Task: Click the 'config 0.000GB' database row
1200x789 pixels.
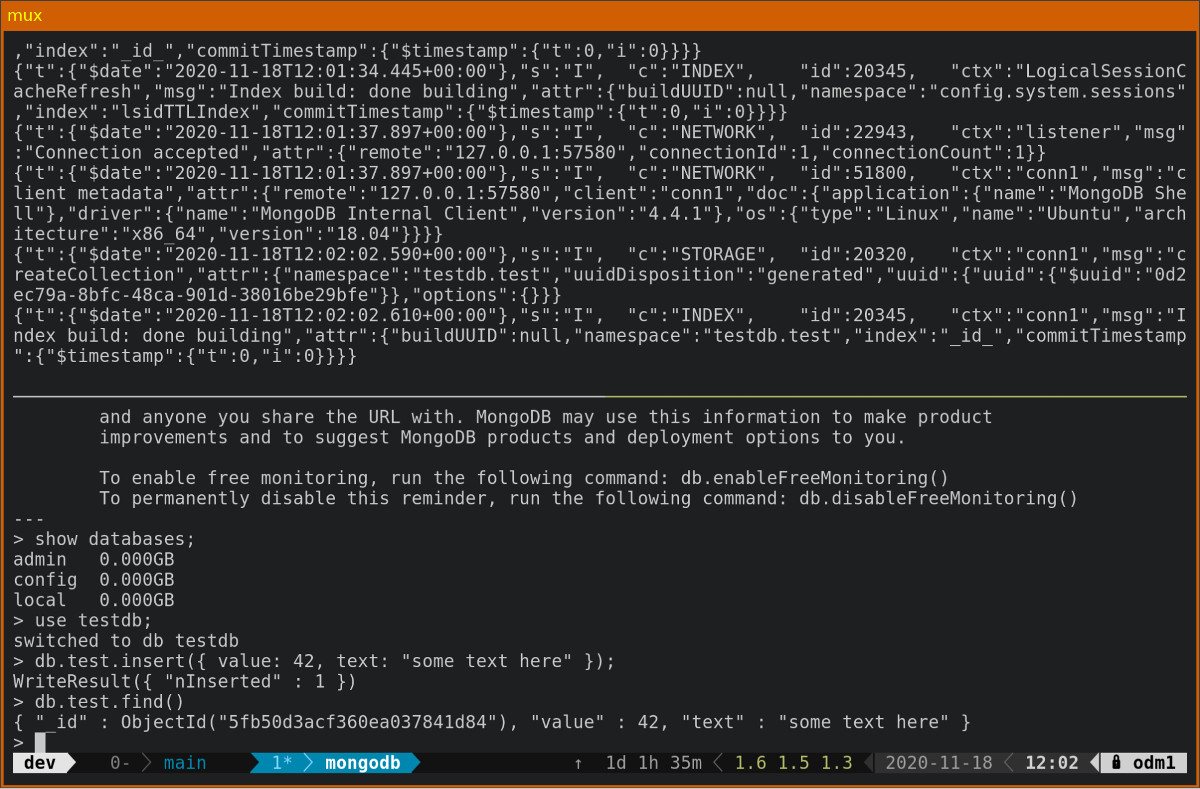Action: click(94, 580)
